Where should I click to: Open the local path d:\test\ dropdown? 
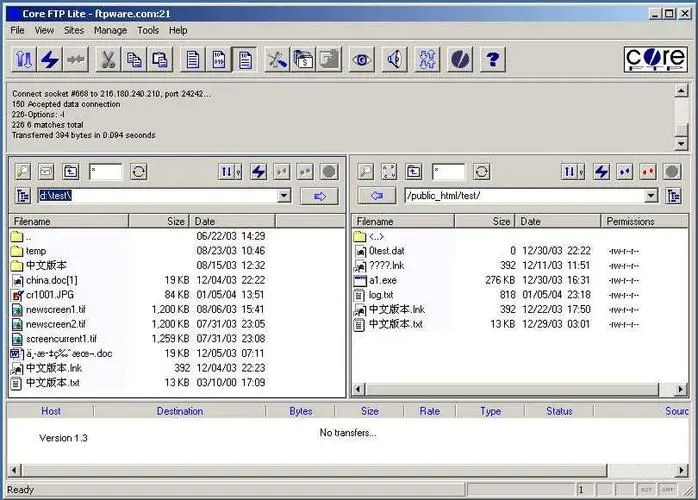pyautogui.click(x=284, y=195)
